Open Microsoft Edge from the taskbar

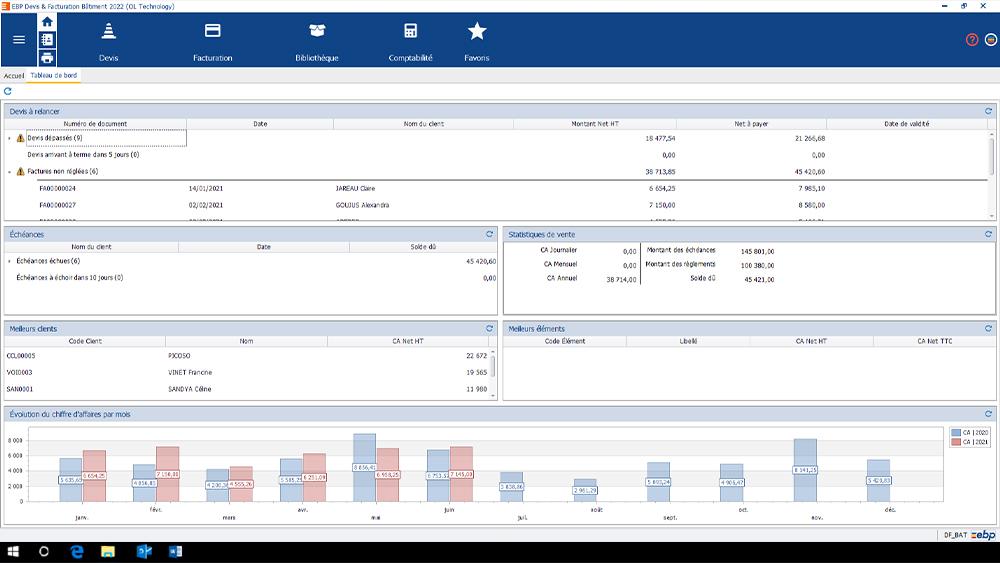point(76,551)
